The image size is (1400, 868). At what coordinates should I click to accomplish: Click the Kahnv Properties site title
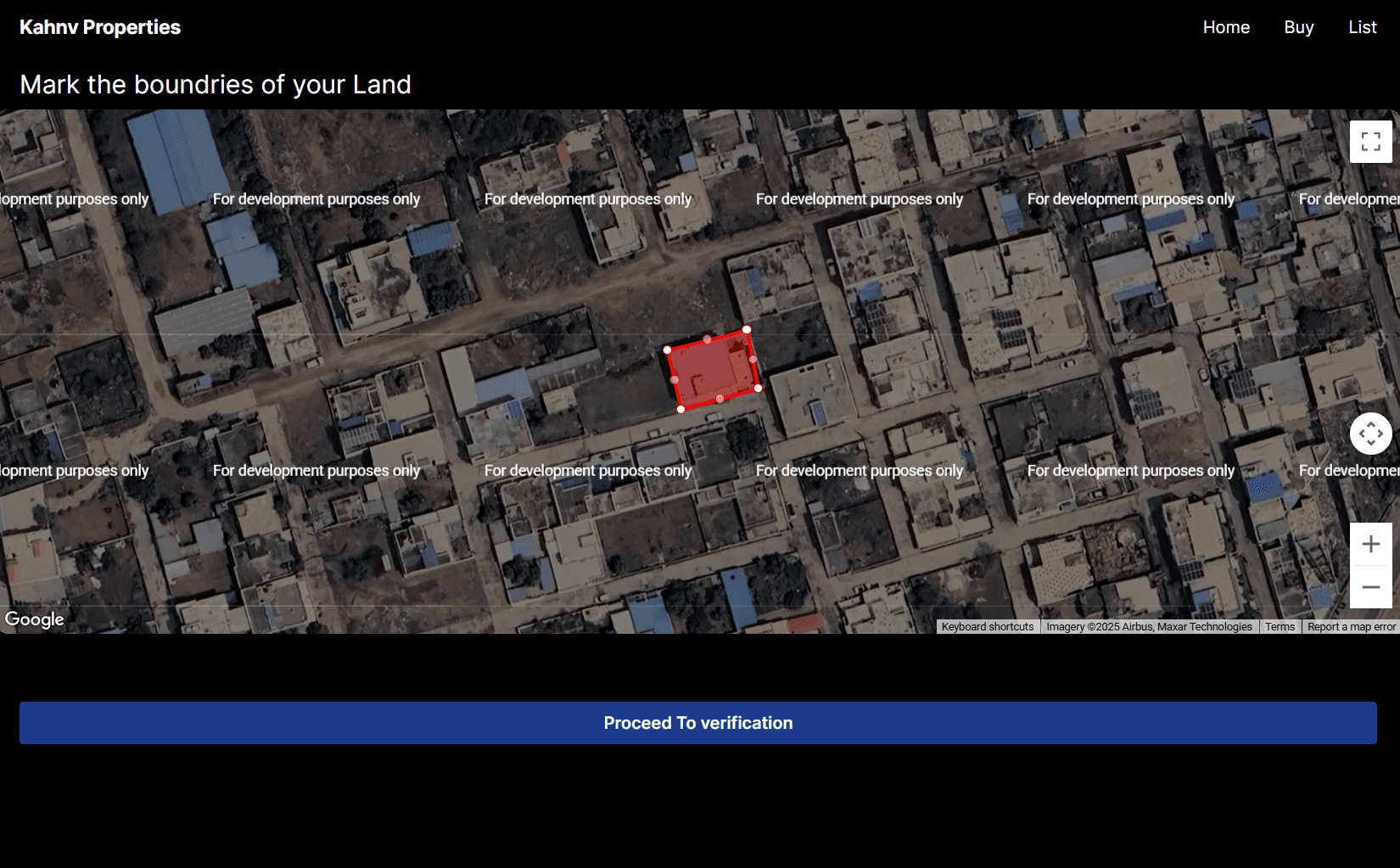click(100, 27)
